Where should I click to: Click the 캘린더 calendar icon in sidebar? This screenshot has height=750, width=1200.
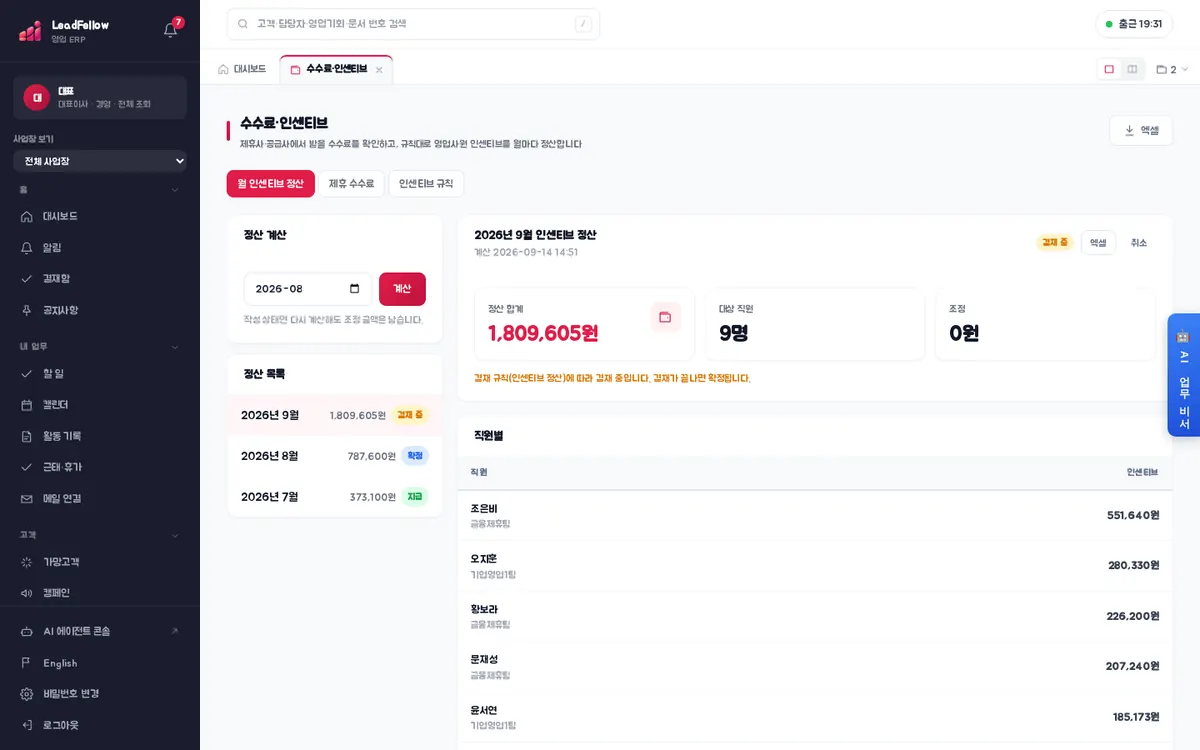[x=27, y=404]
